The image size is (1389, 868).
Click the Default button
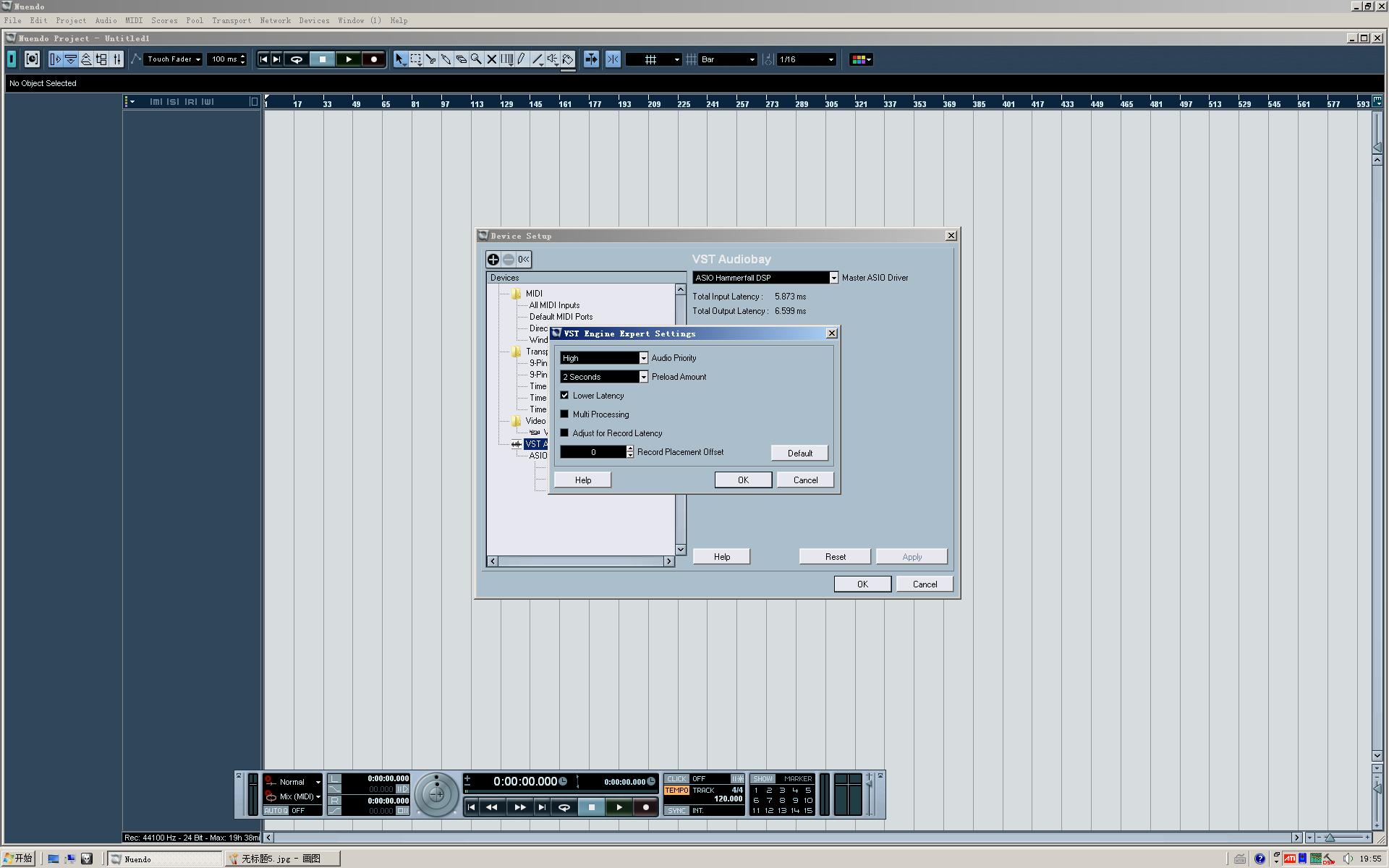click(x=799, y=453)
